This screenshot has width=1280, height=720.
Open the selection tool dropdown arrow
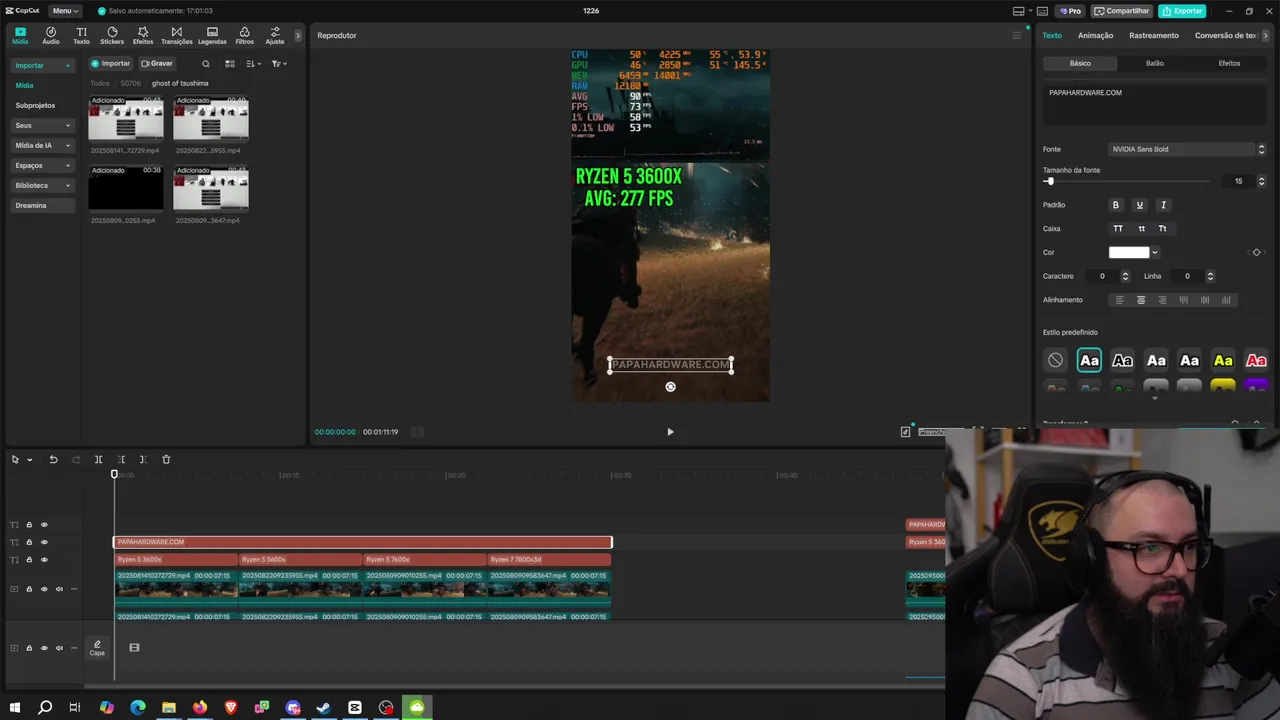(30, 460)
